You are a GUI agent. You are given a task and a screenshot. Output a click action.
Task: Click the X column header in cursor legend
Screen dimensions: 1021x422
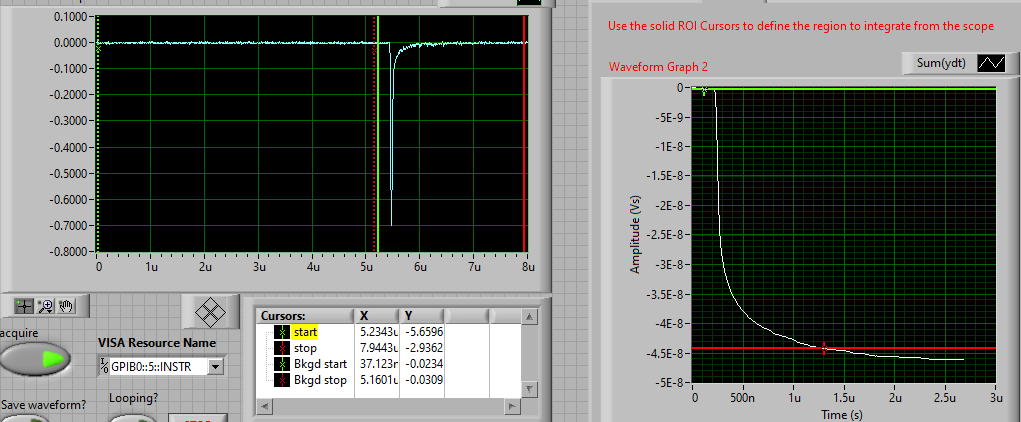(376, 316)
